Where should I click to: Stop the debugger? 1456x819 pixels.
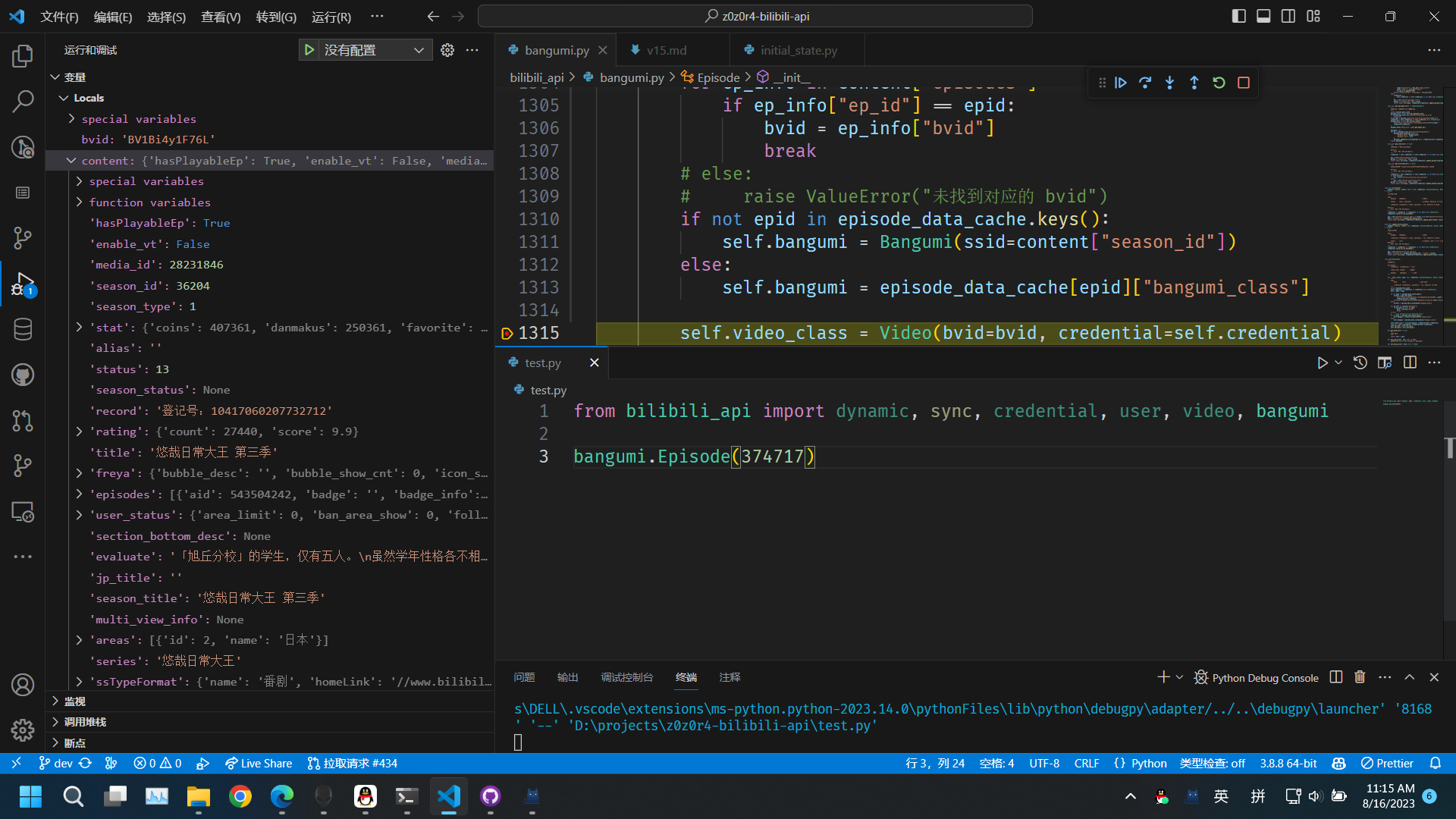1244,83
